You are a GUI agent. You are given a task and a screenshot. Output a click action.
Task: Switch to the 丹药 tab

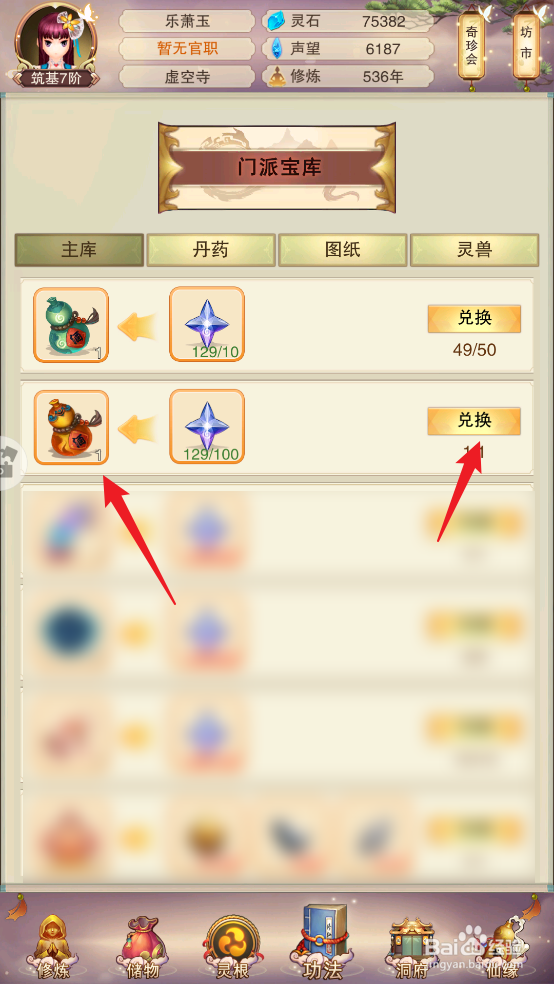tap(211, 250)
